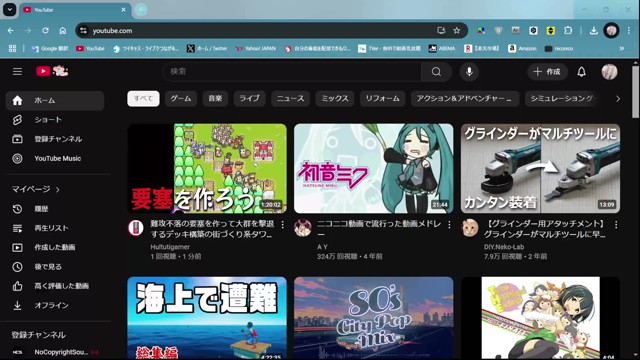Screen dimensions: 640x360
Task: Click the page vertical scrollbar
Action: (635, 93)
